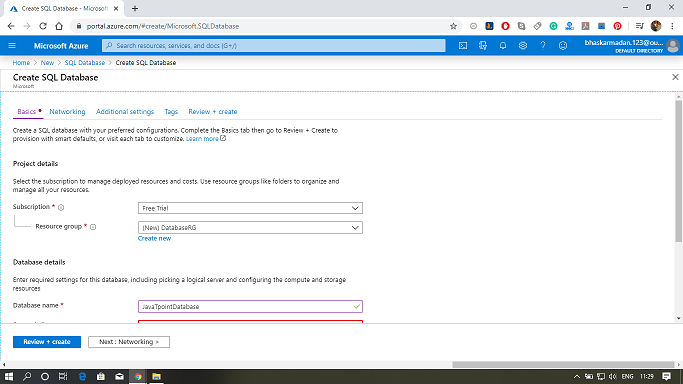The width and height of the screenshot is (683, 384).
Task: Open Cloud Shell from Azure header
Action: coord(463,46)
